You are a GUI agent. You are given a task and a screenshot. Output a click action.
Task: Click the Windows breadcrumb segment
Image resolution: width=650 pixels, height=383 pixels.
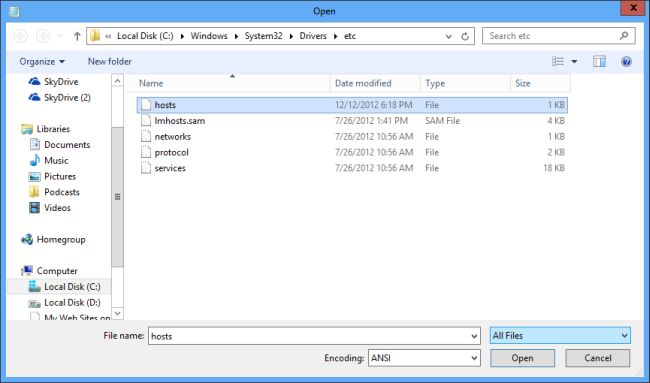pos(209,36)
